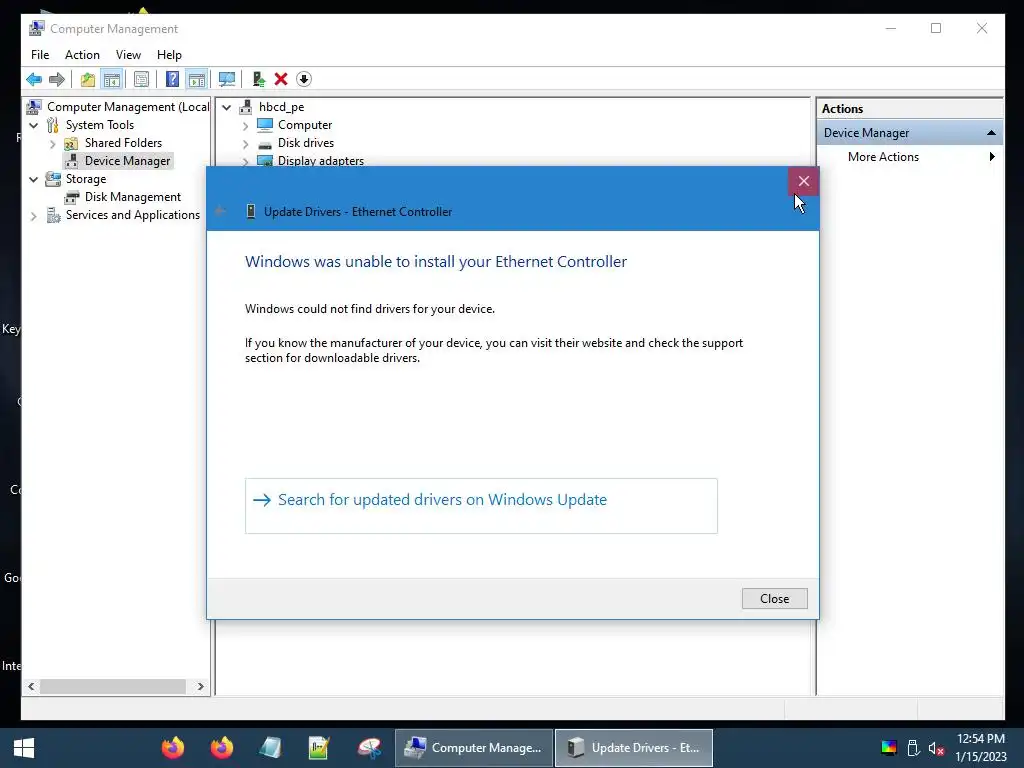1024x768 pixels.
Task: Select Storage in the console tree
Action: [86, 179]
